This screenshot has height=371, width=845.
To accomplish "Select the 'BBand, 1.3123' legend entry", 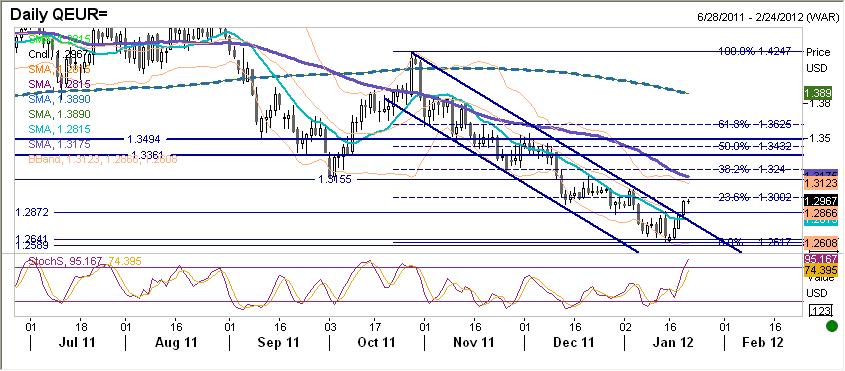I will (102, 159).
